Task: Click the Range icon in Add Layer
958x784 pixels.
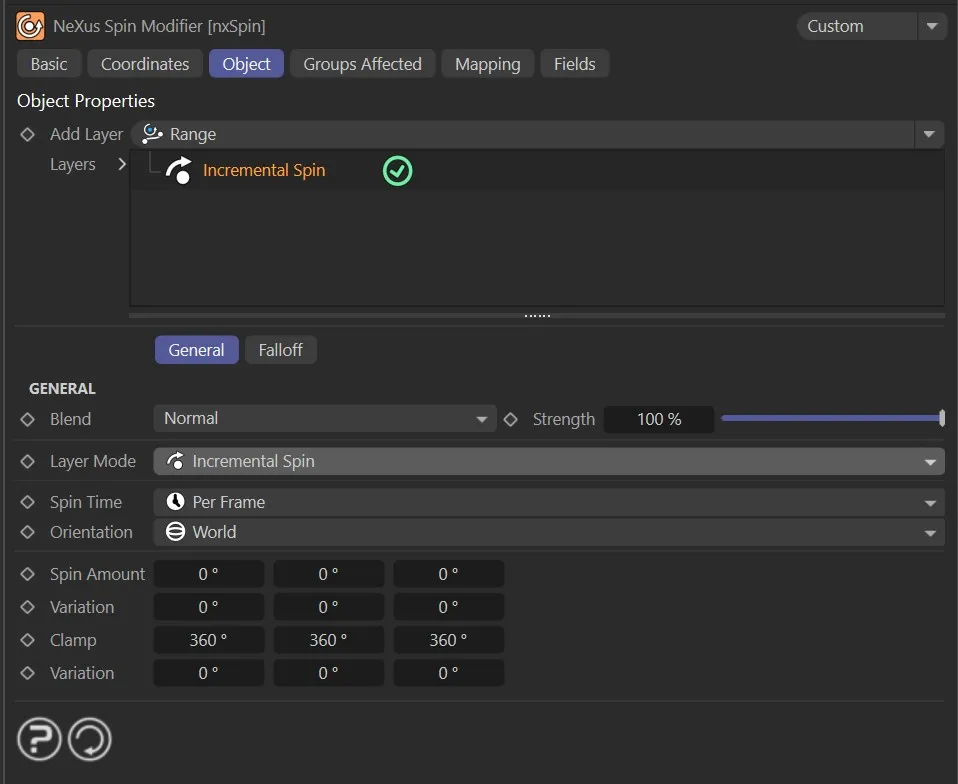Action: (153, 134)
